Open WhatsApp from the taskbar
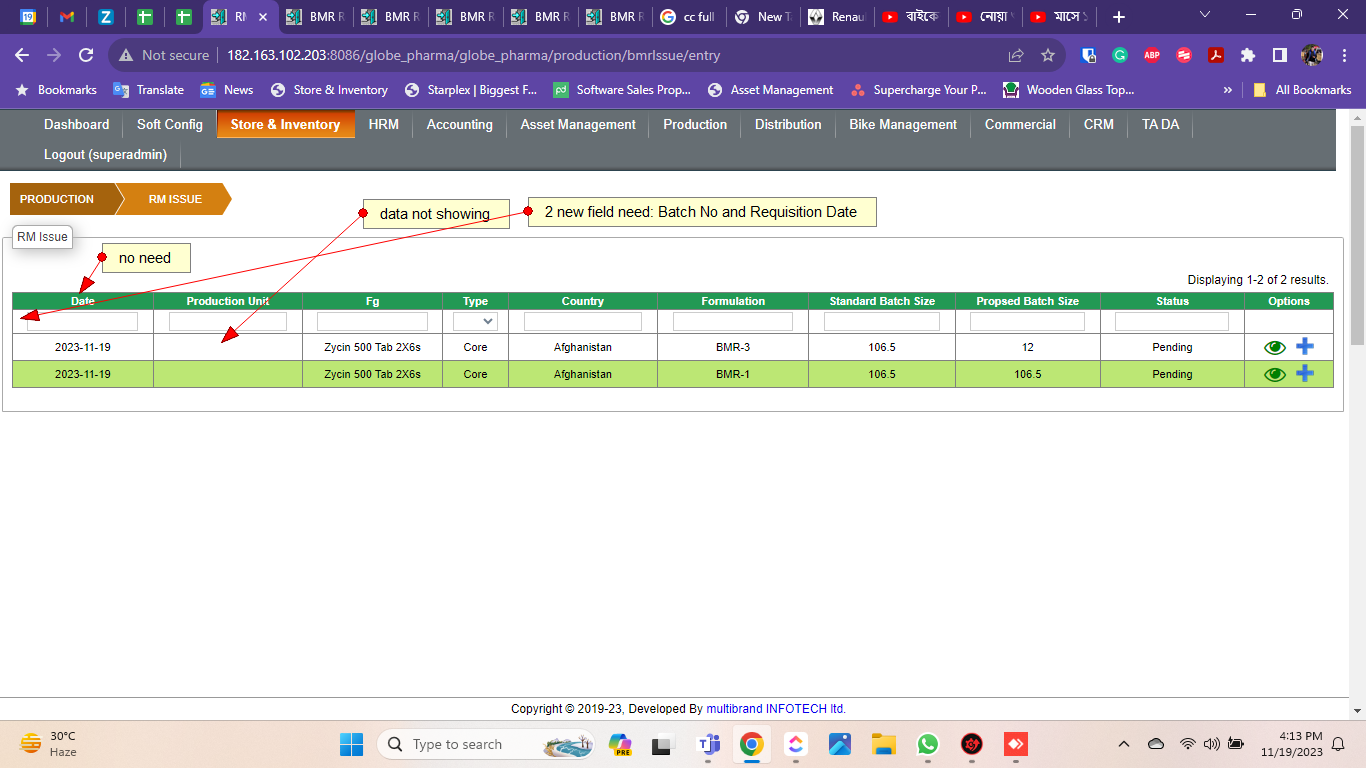 [928, 744]
